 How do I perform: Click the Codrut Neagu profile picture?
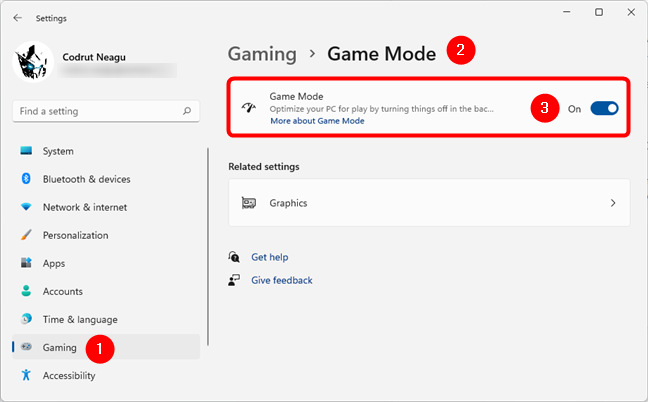coord(32,62)
